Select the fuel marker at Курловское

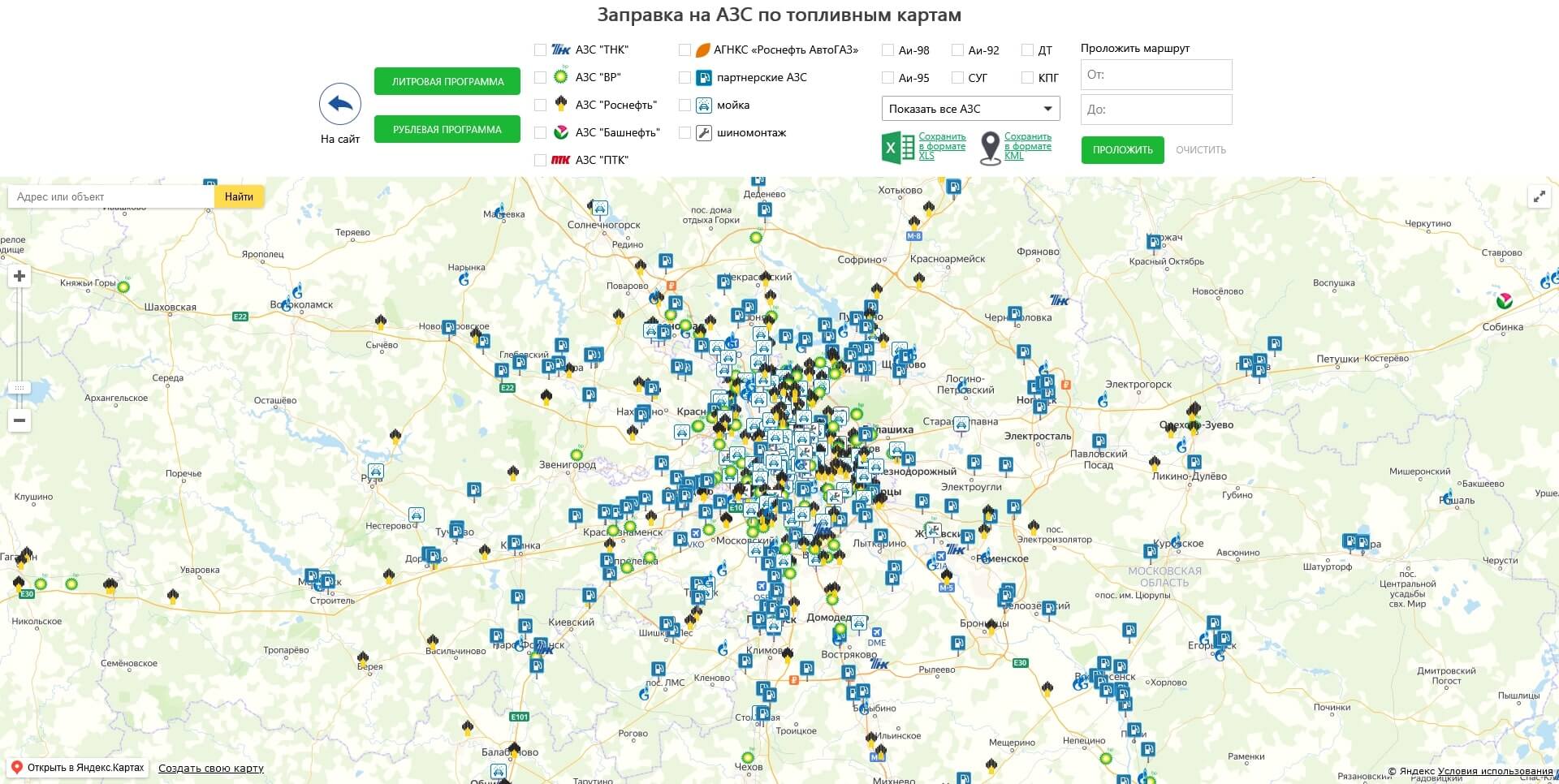(x=1150, y=551)
